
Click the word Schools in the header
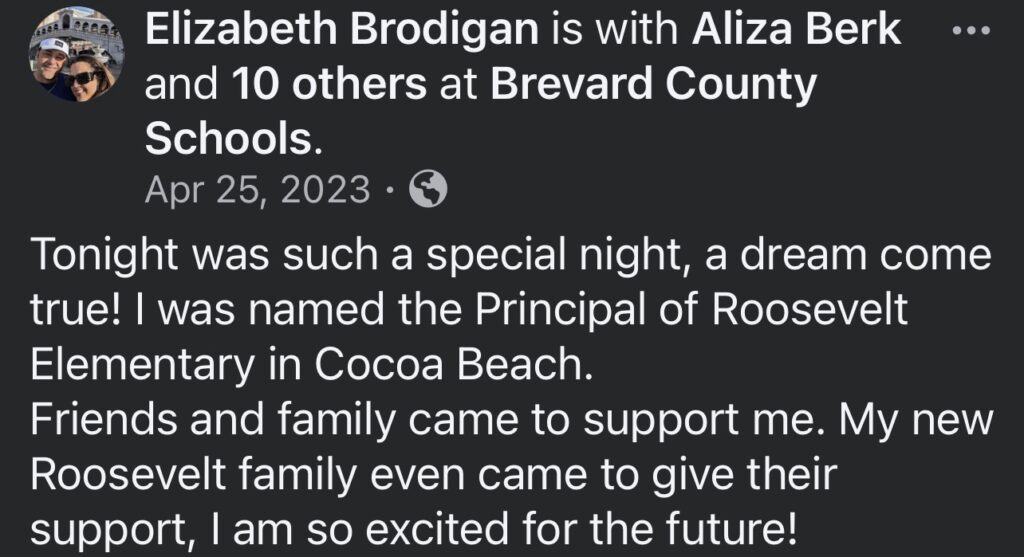click(x=228, y=139)
